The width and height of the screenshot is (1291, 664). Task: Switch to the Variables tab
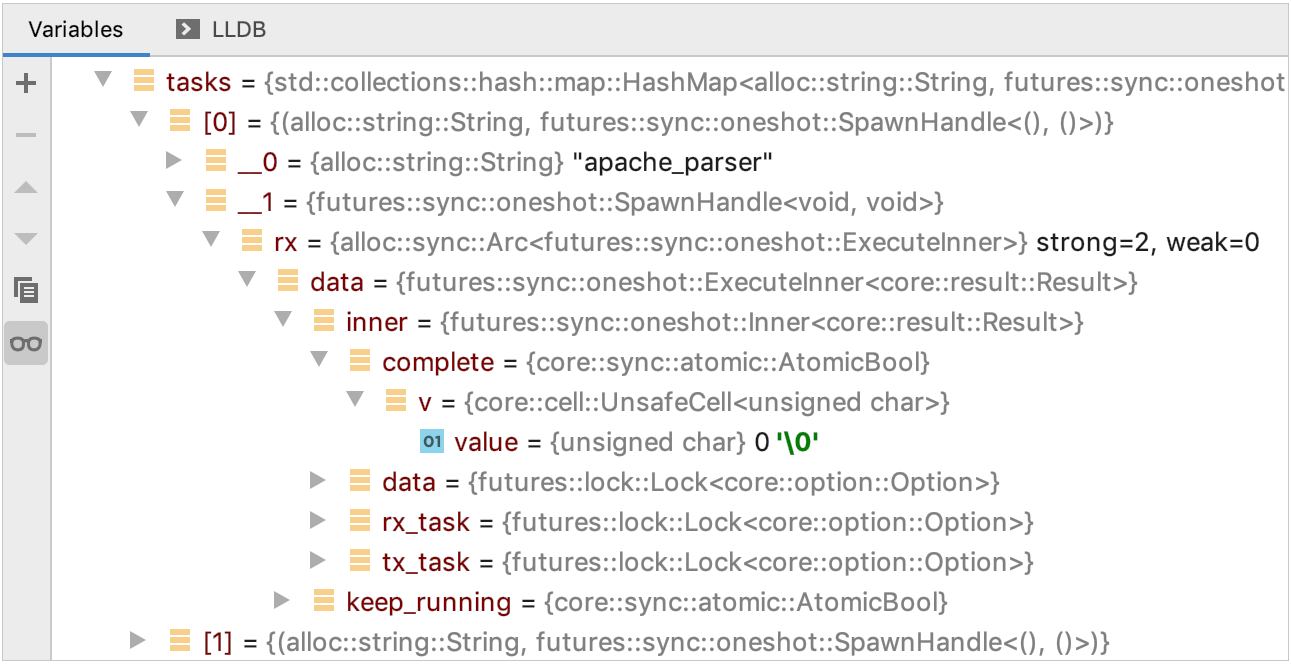pyautogui.click(x=76, y=29)
